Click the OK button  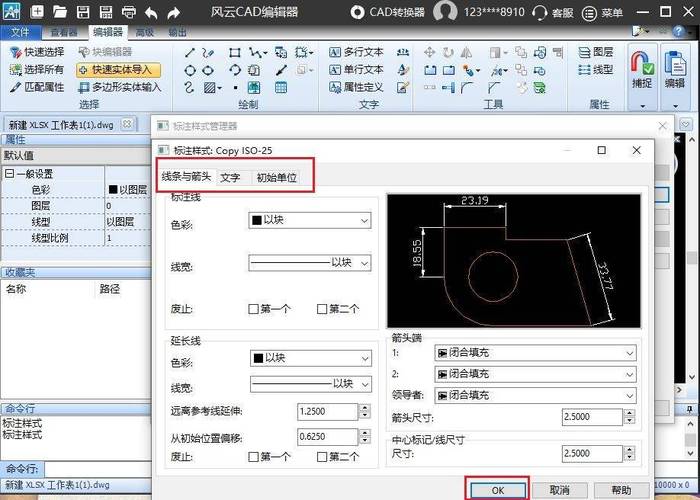click(499, 490)
